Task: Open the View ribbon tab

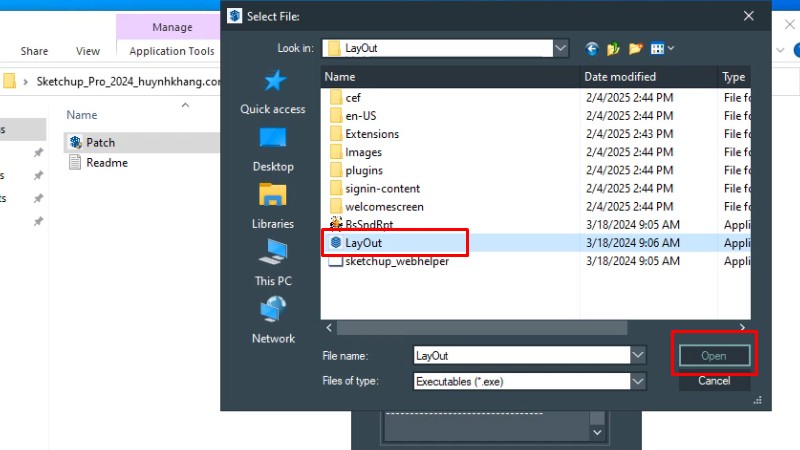Action: tap(88, 51)
